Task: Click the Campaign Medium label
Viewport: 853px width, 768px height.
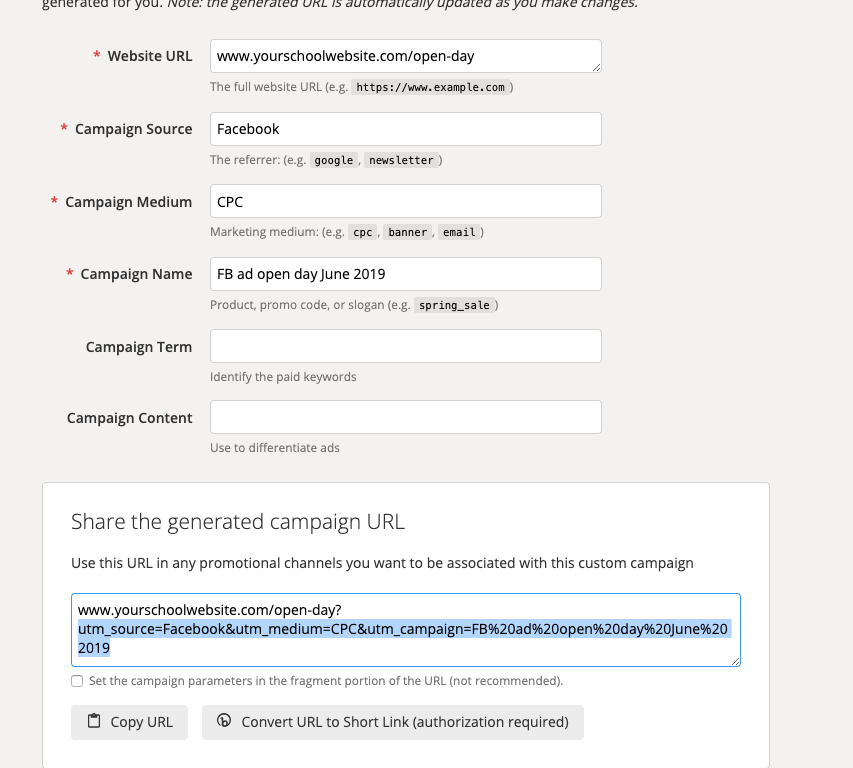Action: (128, 202)
